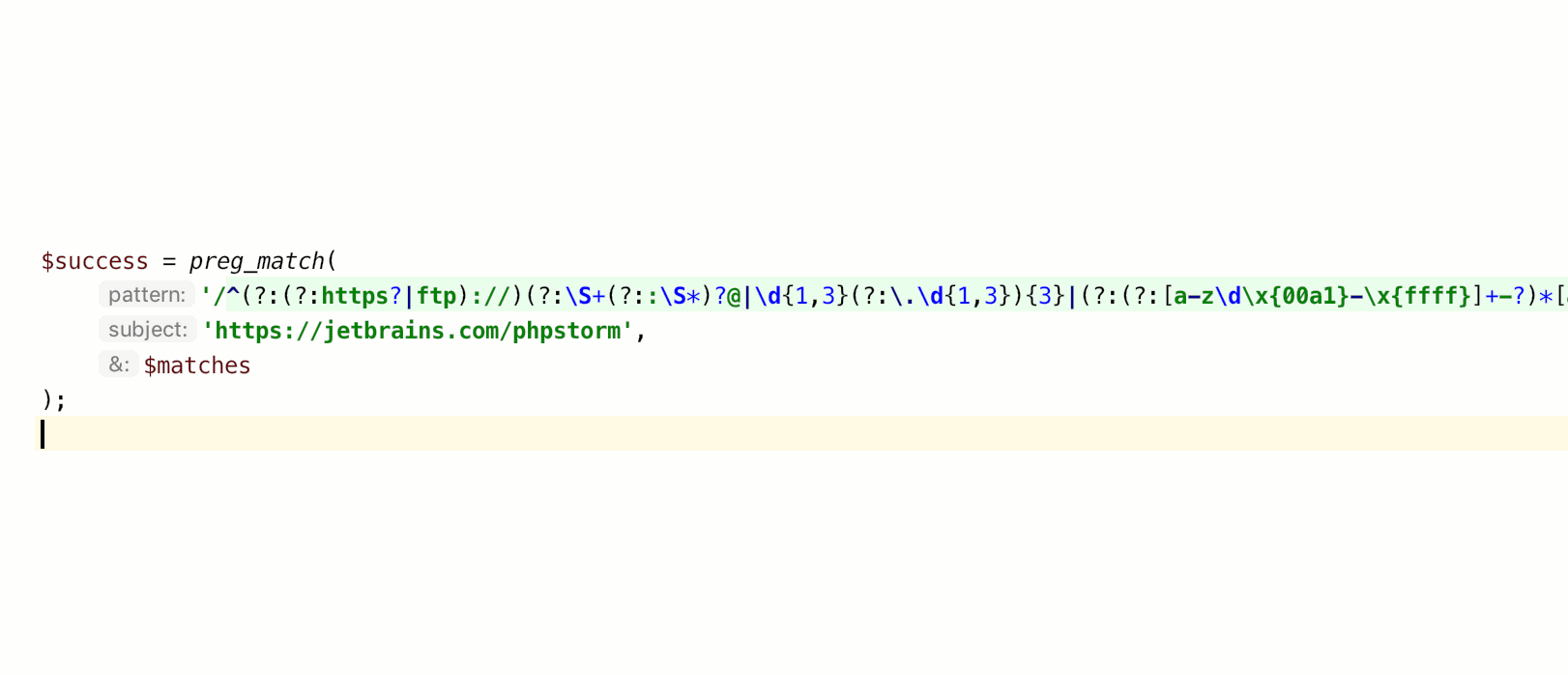Place cursor on preg_match function name

(257, 261)
